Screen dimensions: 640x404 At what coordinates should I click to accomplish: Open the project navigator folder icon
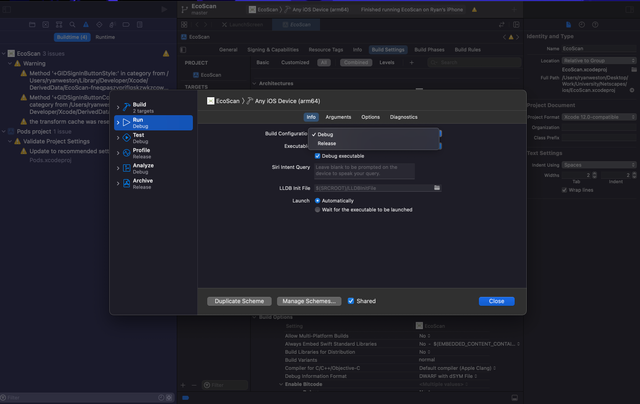tap(32, 24)
